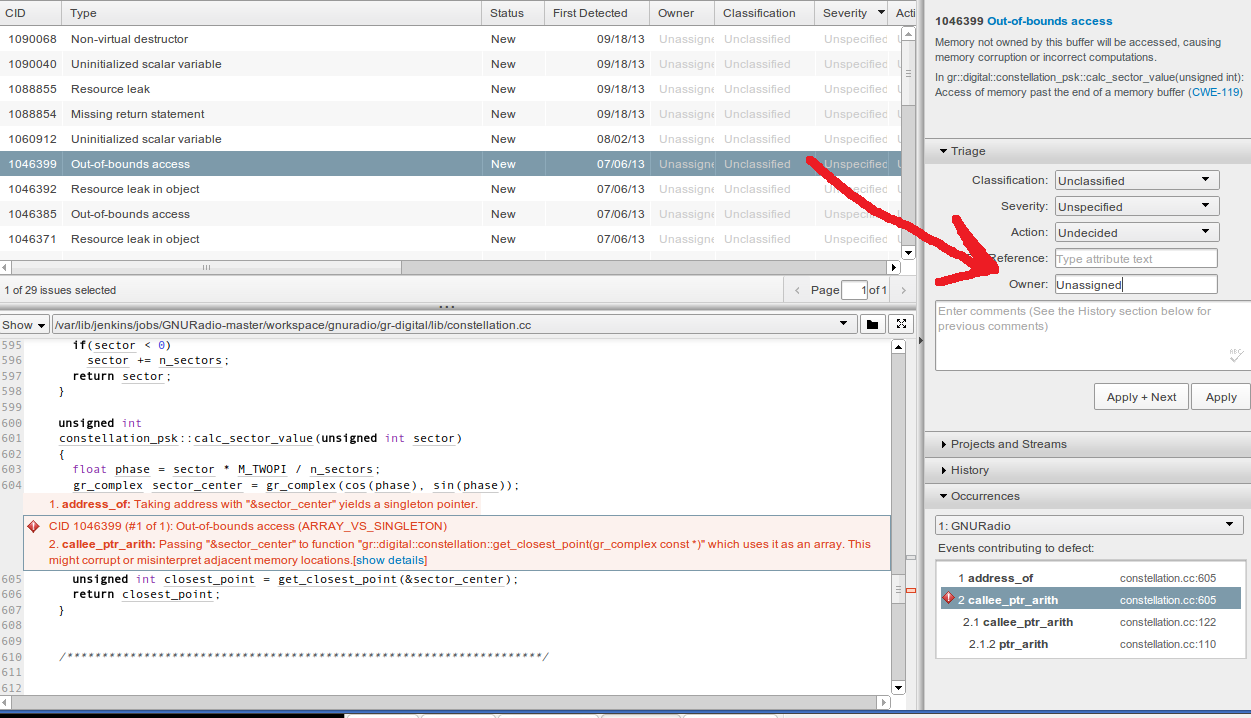Click source line 605 calling get_closest_point
Viewport: 1251px width, 718px height.
pos(295,579)
